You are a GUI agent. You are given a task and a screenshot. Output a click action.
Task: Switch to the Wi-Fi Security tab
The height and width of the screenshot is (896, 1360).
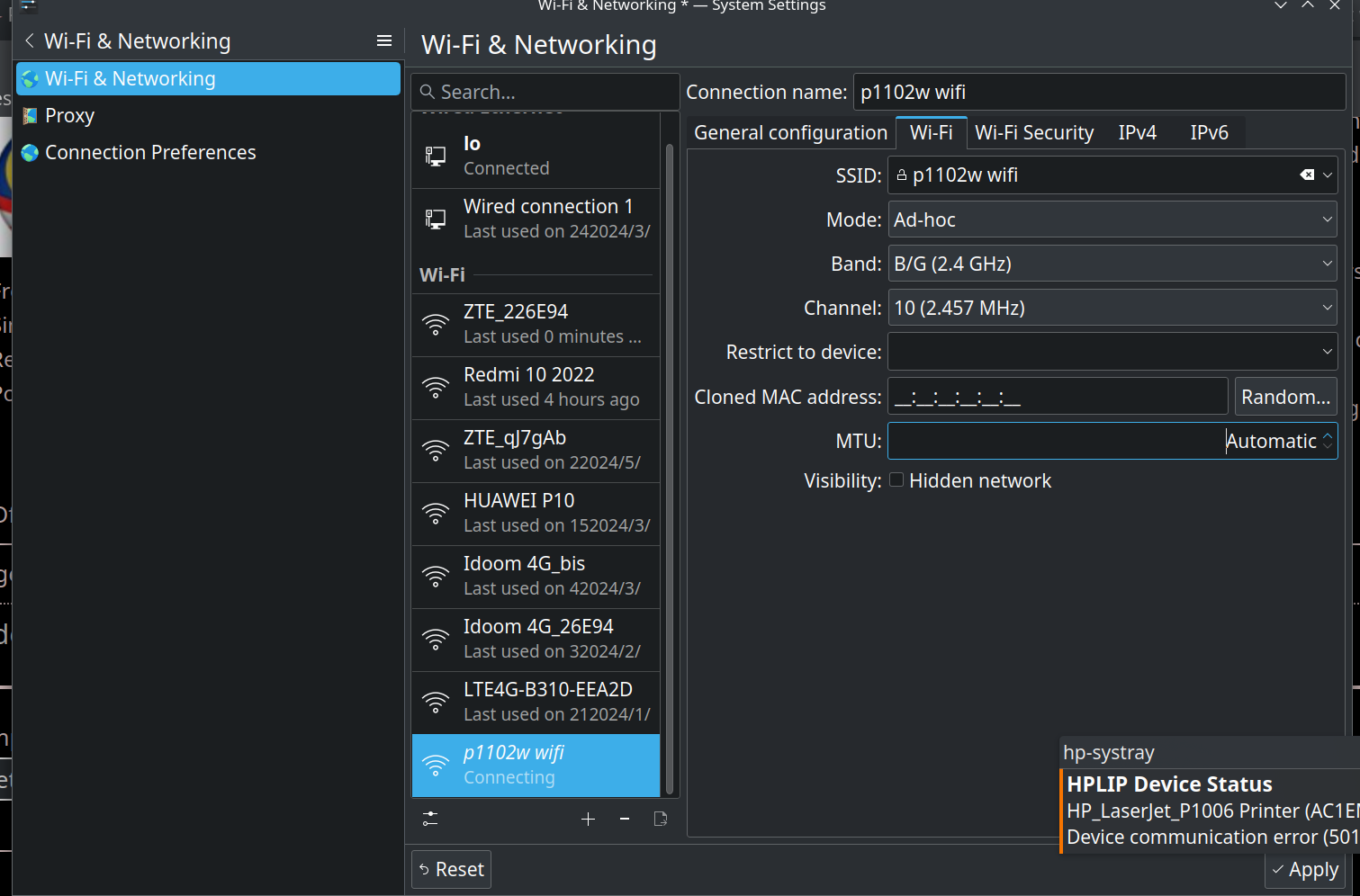click(1034, 133)
